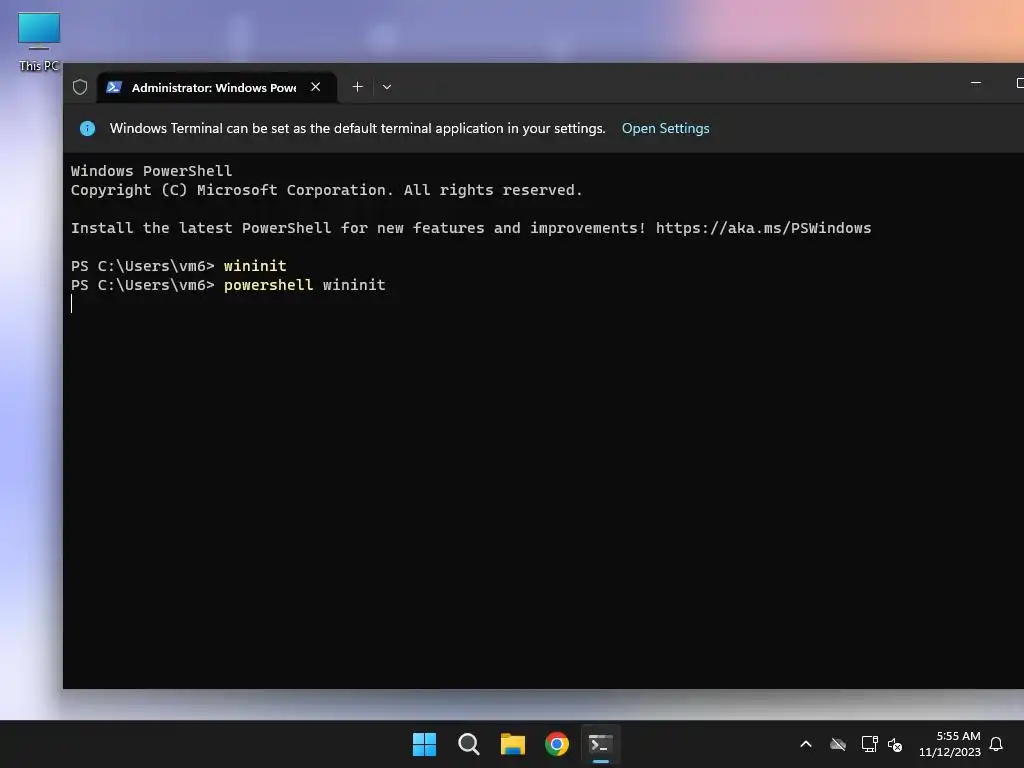
Task: Open the clock showing 5:55 AM
Action: (x=950, y=744)
